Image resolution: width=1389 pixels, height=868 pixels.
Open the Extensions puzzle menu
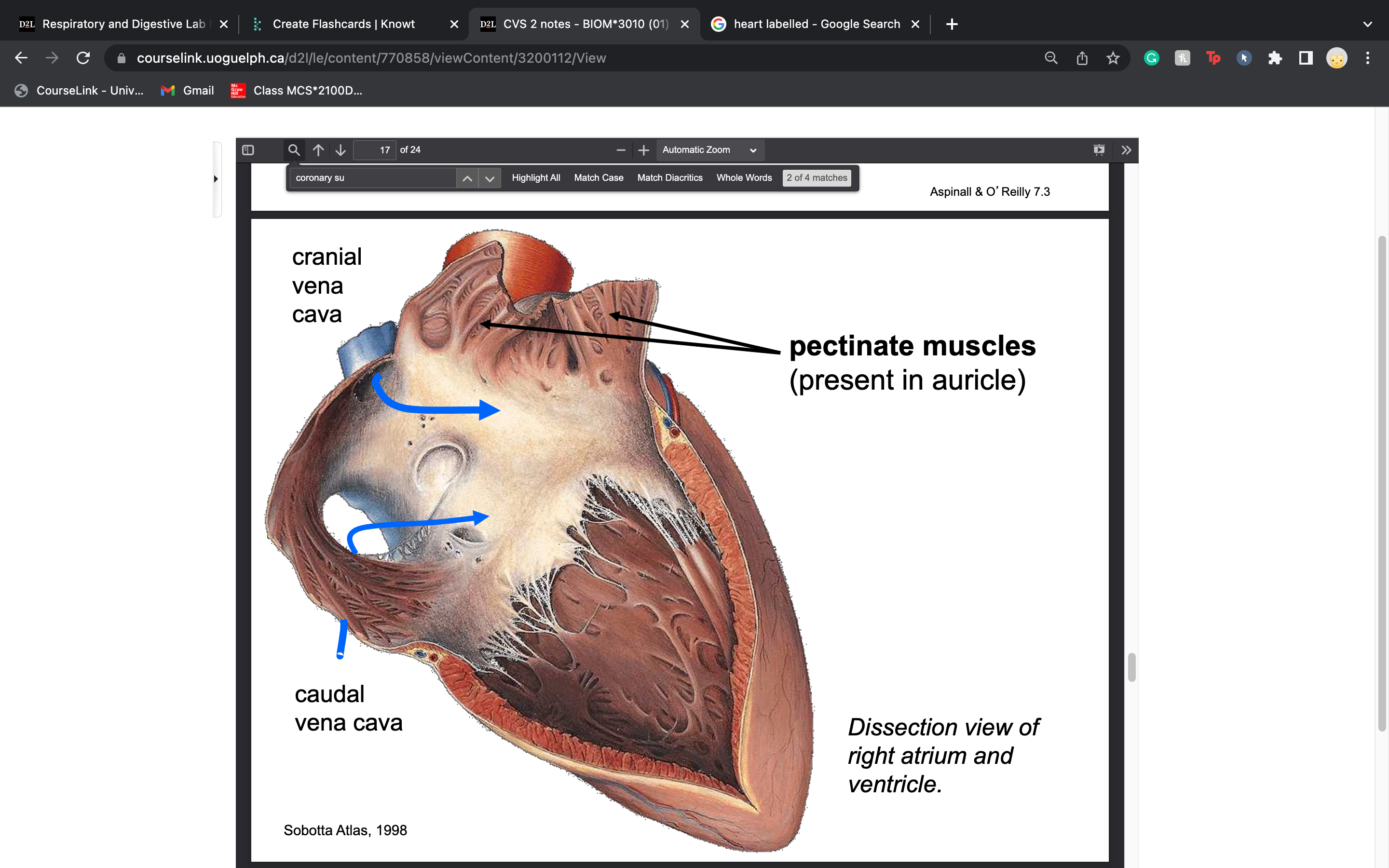[x=1275, y=58]
